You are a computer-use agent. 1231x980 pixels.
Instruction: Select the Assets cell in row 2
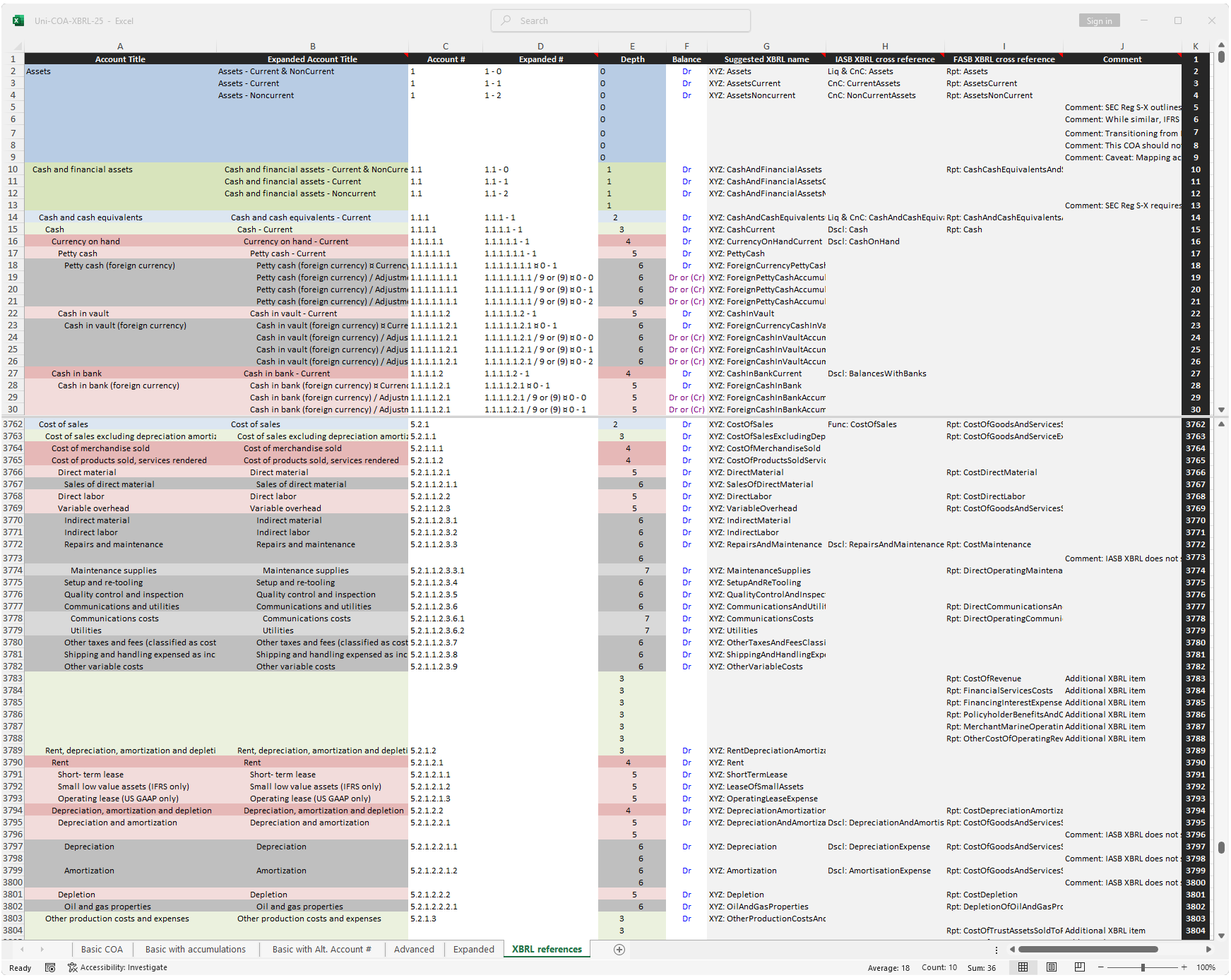coord(120,71)
